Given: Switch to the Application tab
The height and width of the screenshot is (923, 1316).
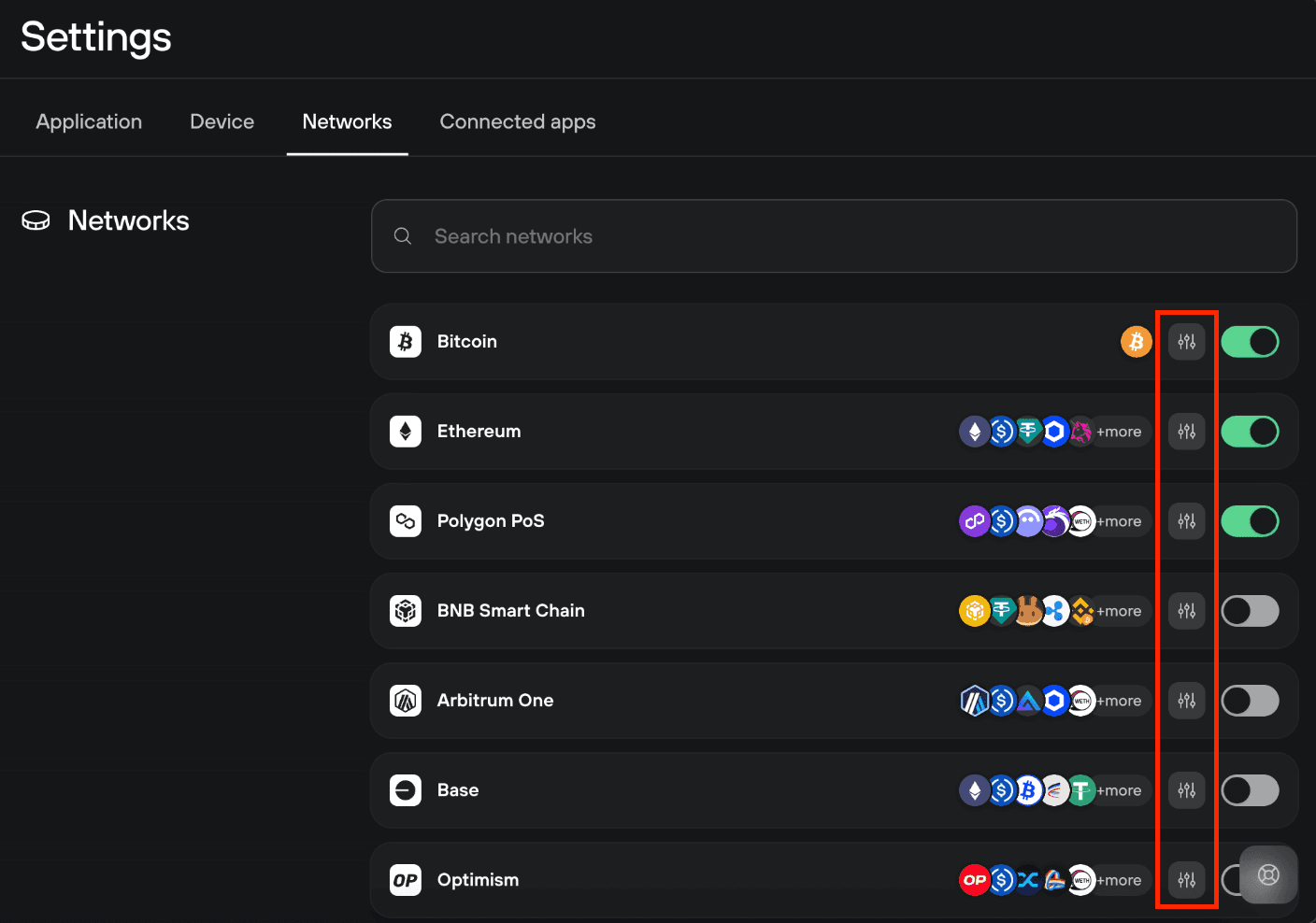Looking at the screenshot, I should pos(89,121).
